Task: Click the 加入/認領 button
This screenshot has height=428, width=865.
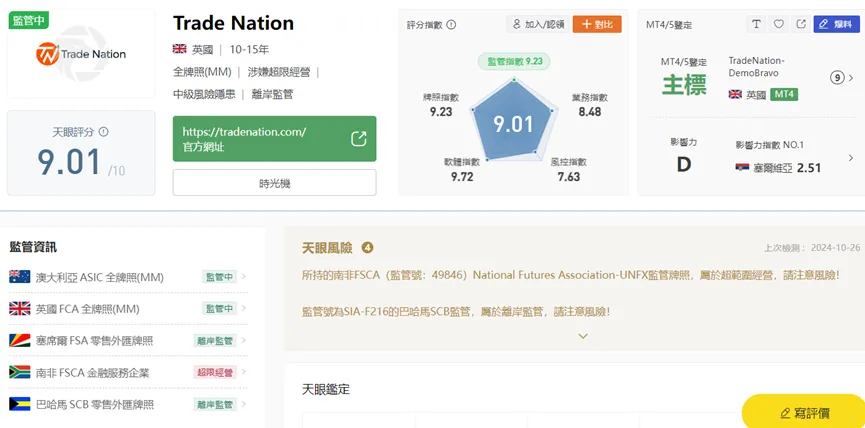Action: pyautogui.click(x=538, y=24)
